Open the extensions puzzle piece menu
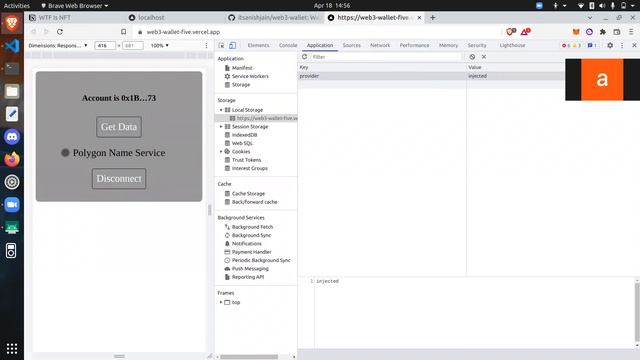This screenshot has width=640, height=360. click(603, 32)
